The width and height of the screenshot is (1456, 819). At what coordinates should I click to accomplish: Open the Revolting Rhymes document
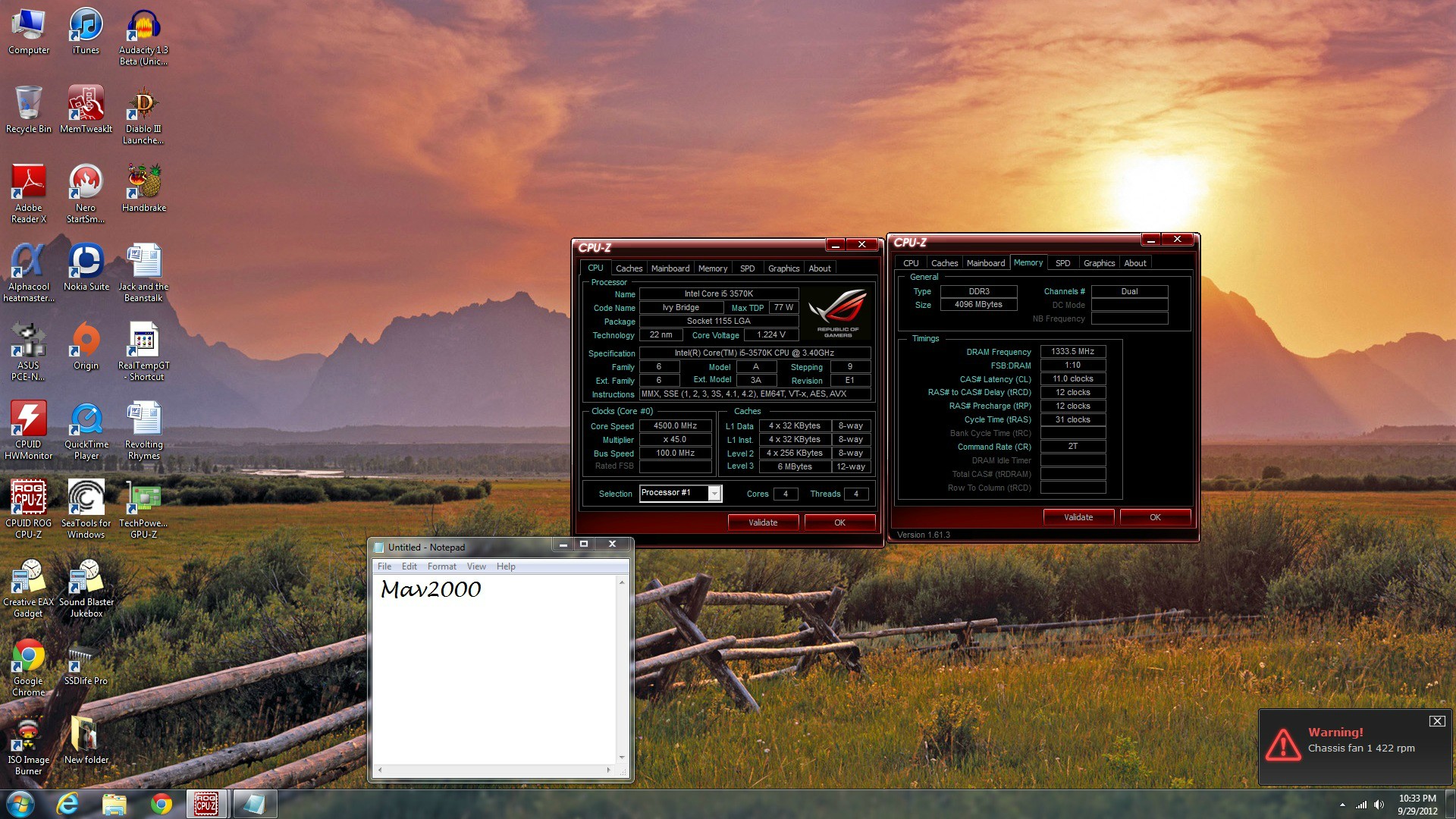143,431
